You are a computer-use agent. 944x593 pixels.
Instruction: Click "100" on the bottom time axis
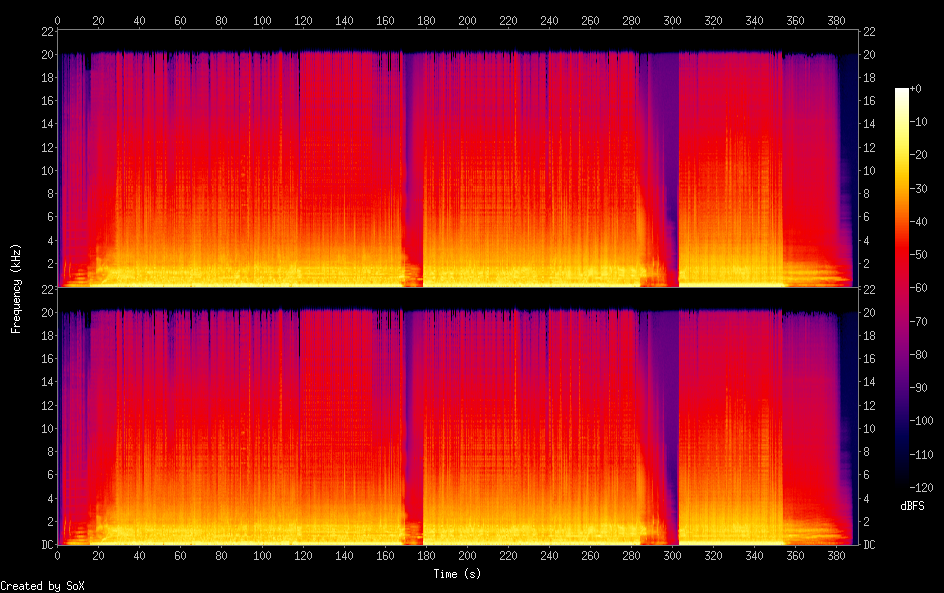coord(262,556)
